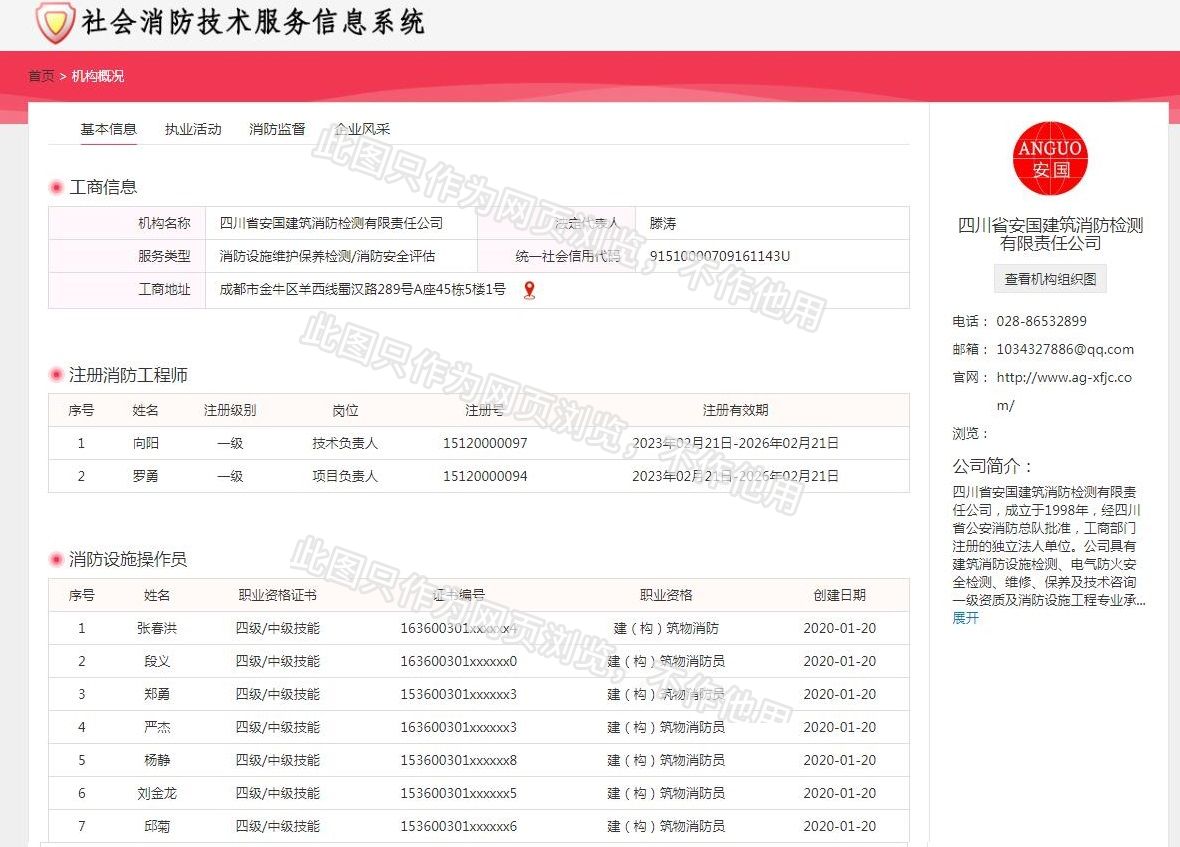Click the 查看机构组织图 button
The image size is (1180, 847).
[1050, 279]
